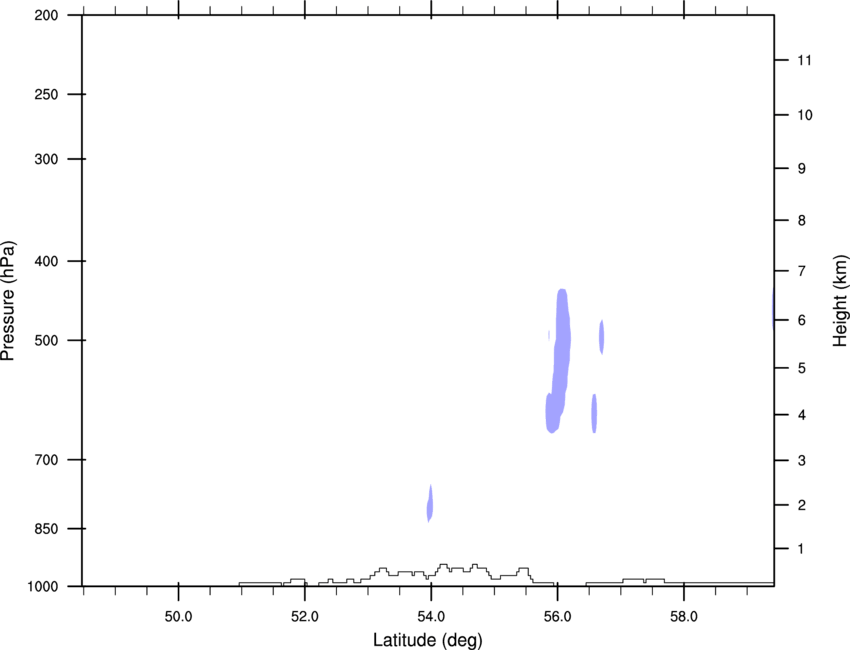Viewport: 850px width, 650px height.
Task: Click the 56.0 latitude tick label
Action: (557, 617)
